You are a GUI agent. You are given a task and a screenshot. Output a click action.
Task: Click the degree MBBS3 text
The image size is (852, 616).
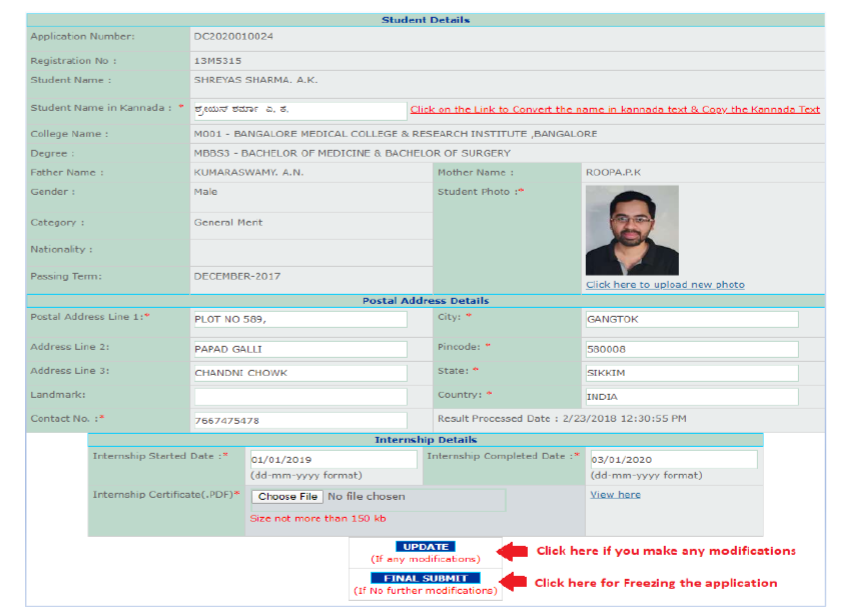tap(352, 153)
